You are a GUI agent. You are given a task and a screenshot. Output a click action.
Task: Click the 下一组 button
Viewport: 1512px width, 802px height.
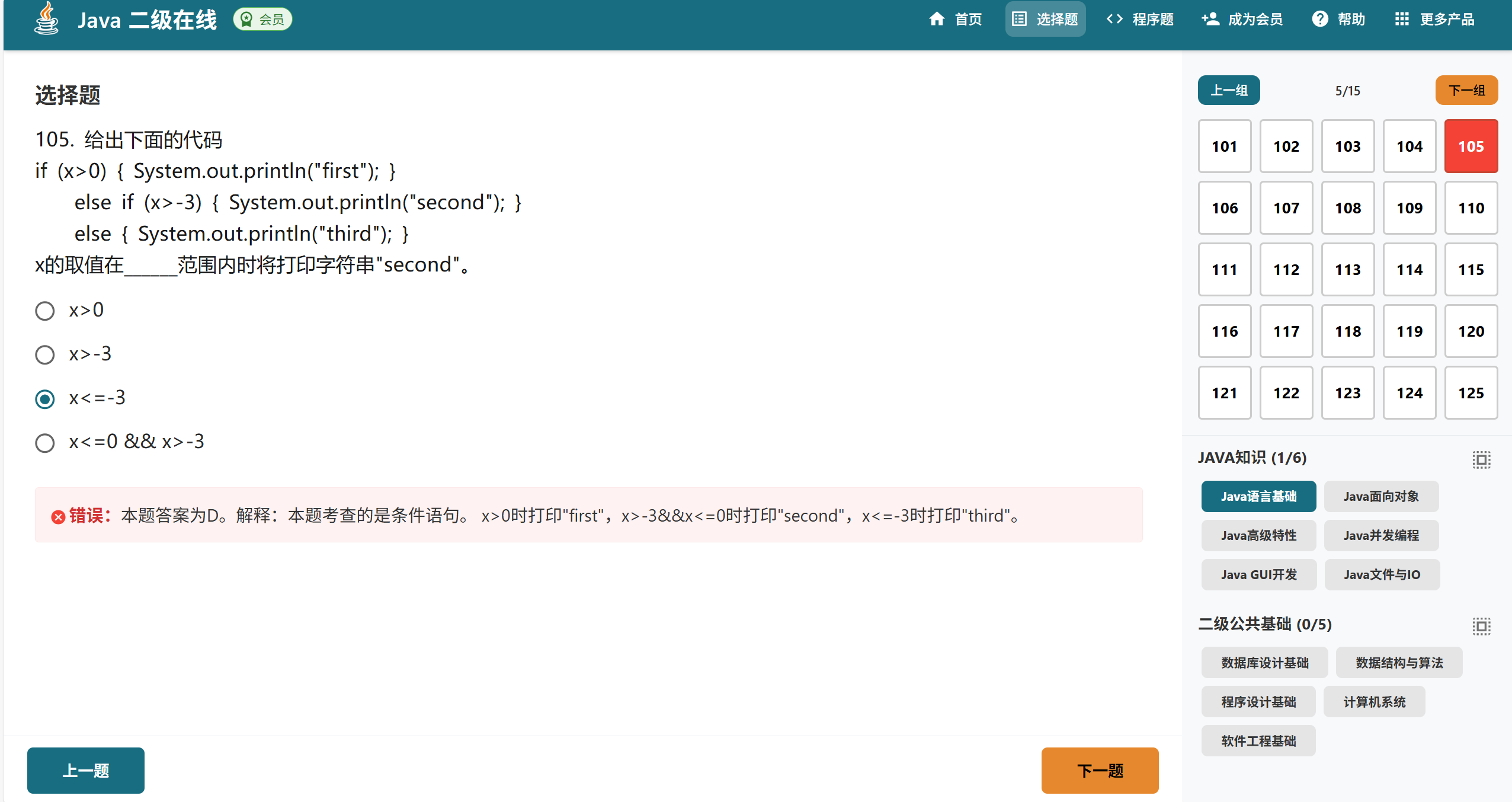point(1467,90)
